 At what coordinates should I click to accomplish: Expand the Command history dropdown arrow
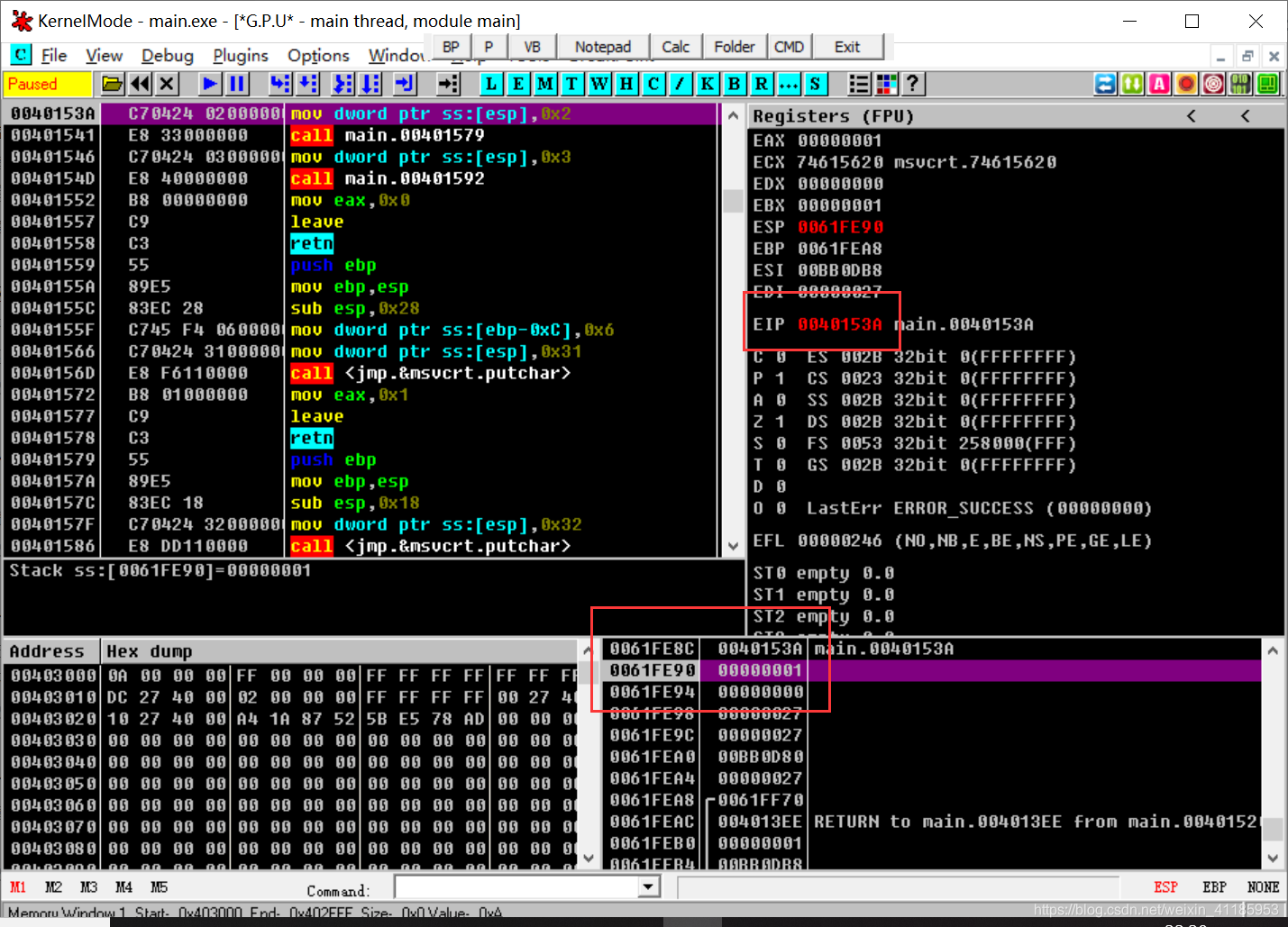(649, 887)
